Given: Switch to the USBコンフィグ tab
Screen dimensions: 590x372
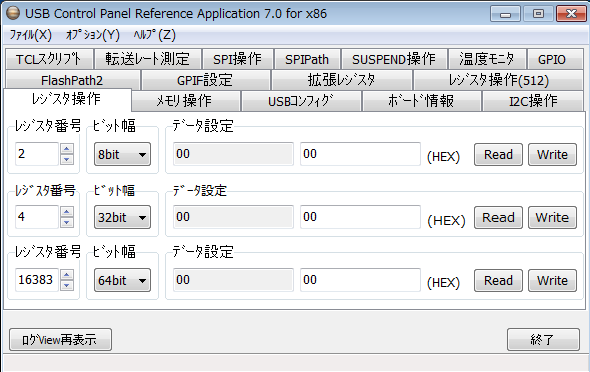Looking at the screenshot, I should tap(301, 101).
